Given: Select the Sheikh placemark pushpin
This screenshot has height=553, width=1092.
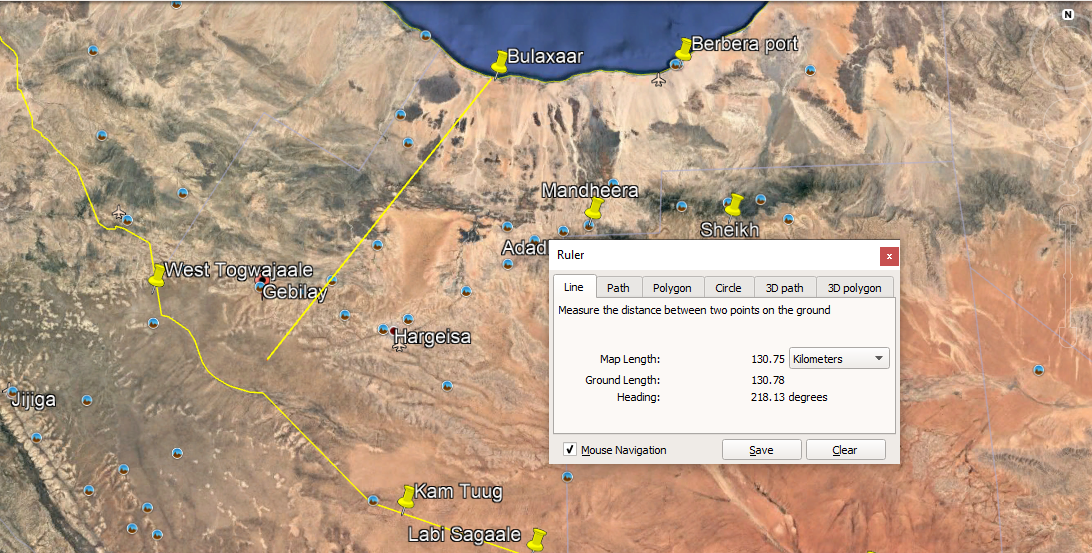Looking at the screenshot, I should click(735, 205).
